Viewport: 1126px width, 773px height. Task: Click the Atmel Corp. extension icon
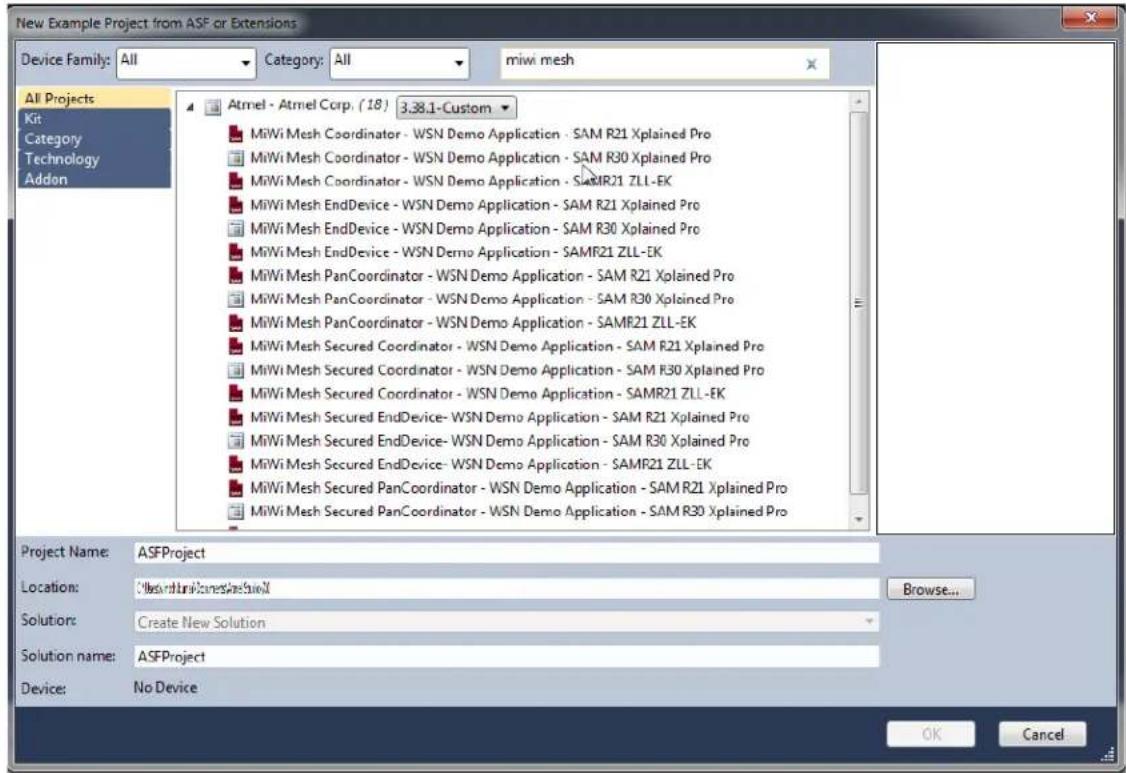point(213,107)
